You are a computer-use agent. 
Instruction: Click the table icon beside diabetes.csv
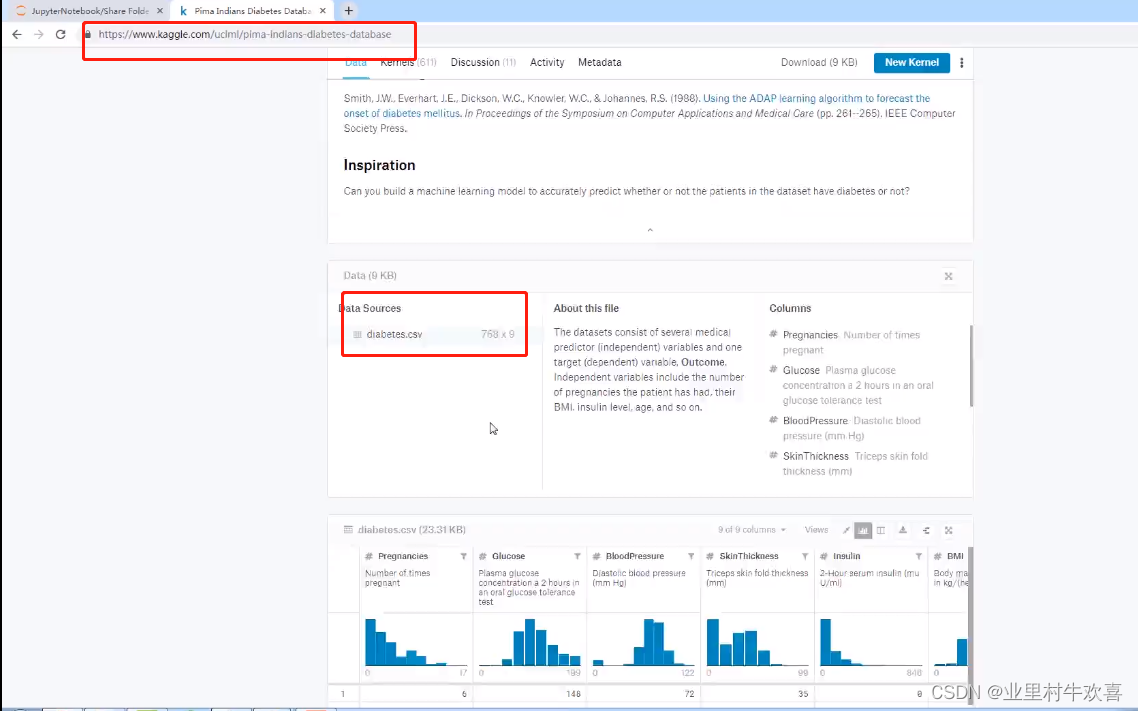click(x=357, y=334)
